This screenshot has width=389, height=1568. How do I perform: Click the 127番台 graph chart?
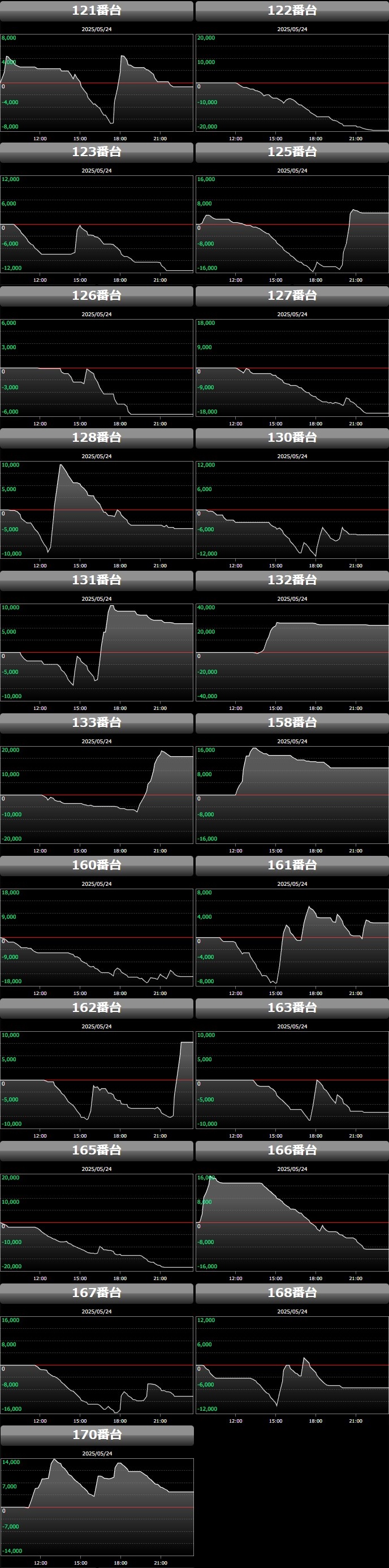(292, 368)
